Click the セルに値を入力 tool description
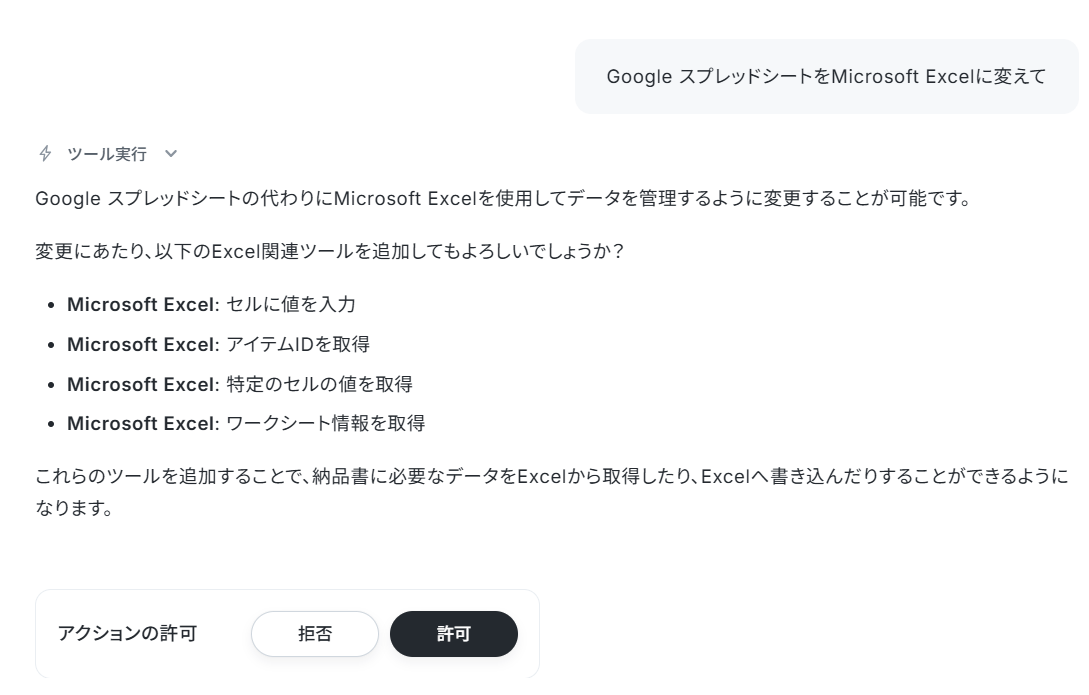Screen dimensions: 1089x695 click(x=291, y=304)
